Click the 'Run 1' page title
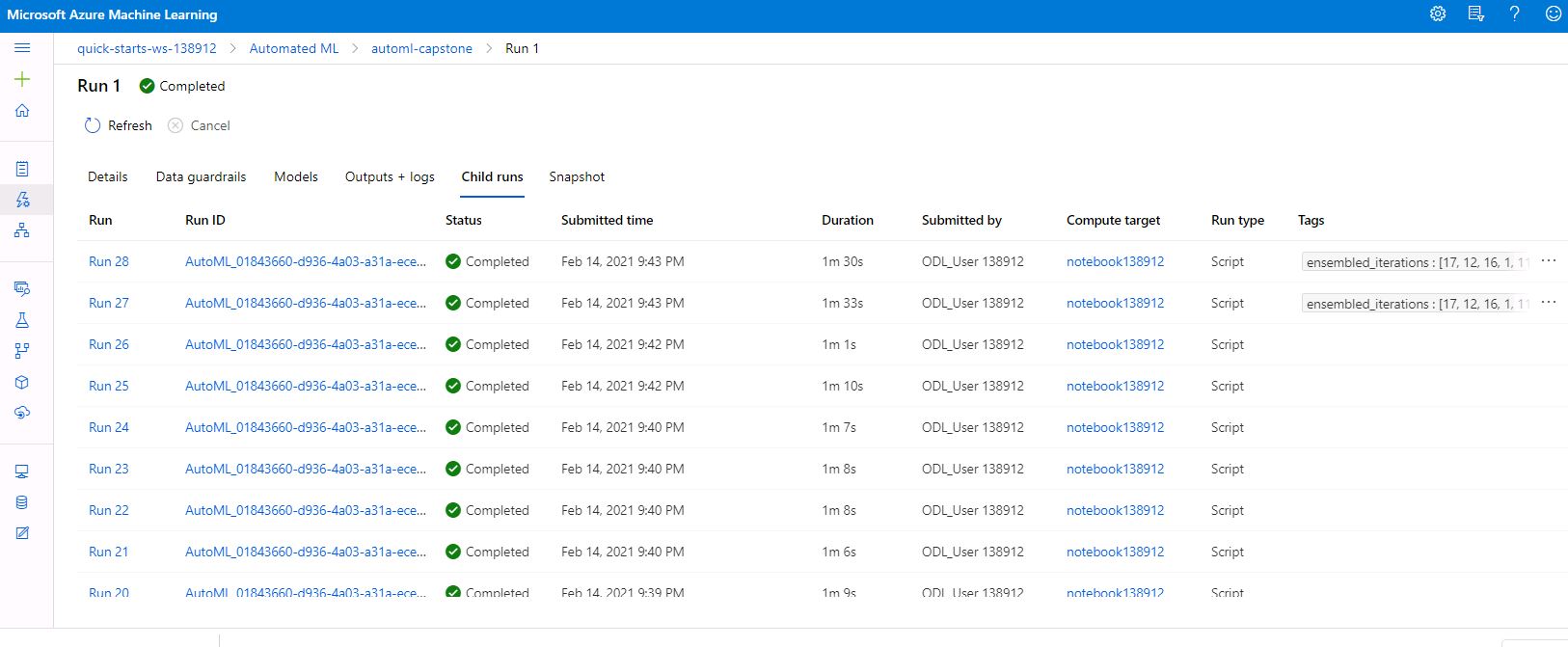The image size is (1568, 647). pos(99,86)
